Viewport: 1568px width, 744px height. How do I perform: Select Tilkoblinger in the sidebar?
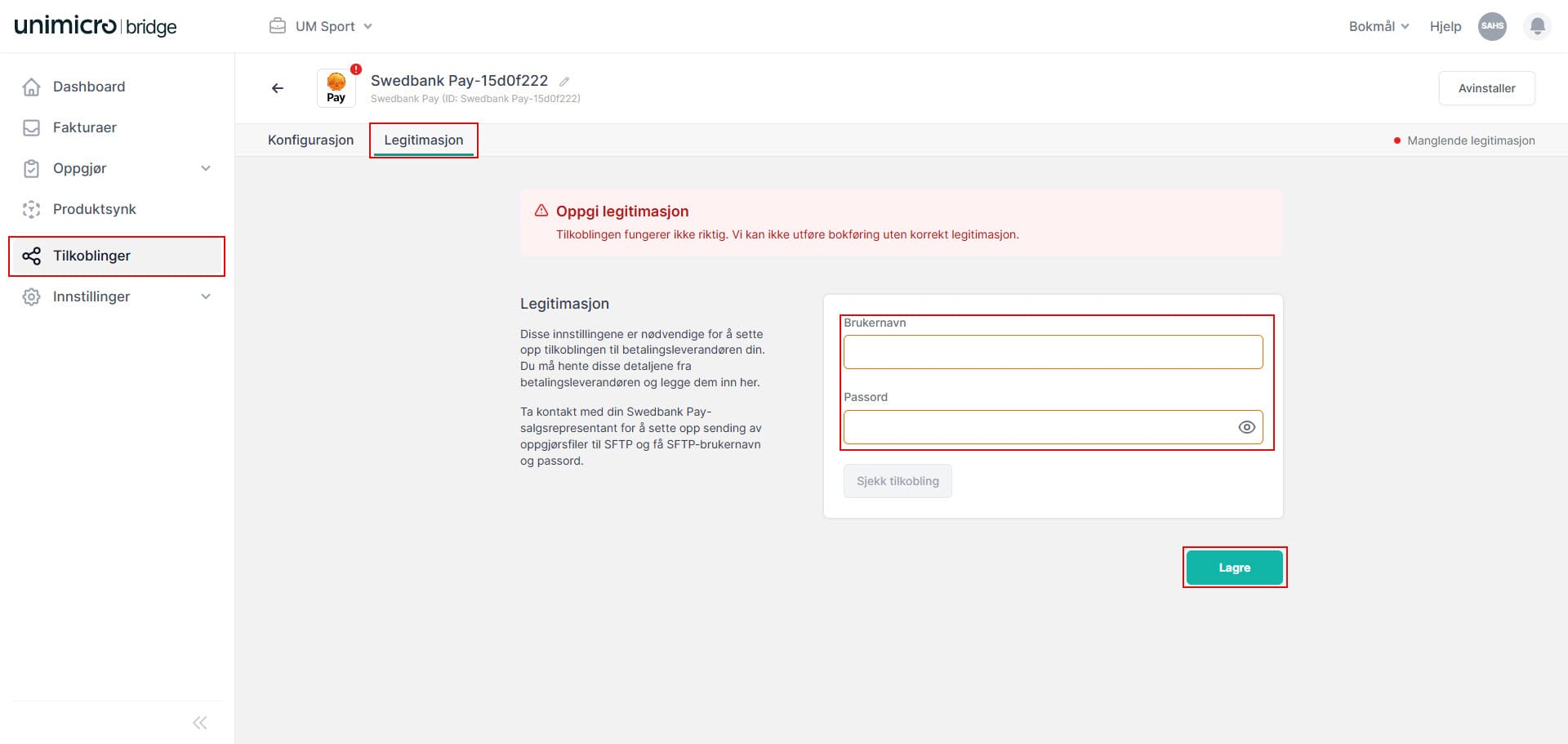click(x=91, y=256)
